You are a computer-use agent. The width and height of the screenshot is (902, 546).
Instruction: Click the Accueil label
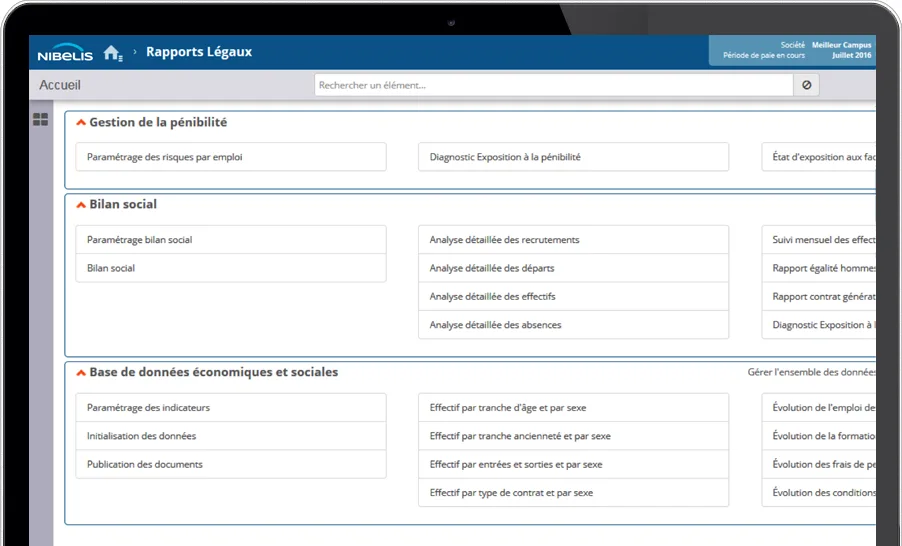point(60,85)
